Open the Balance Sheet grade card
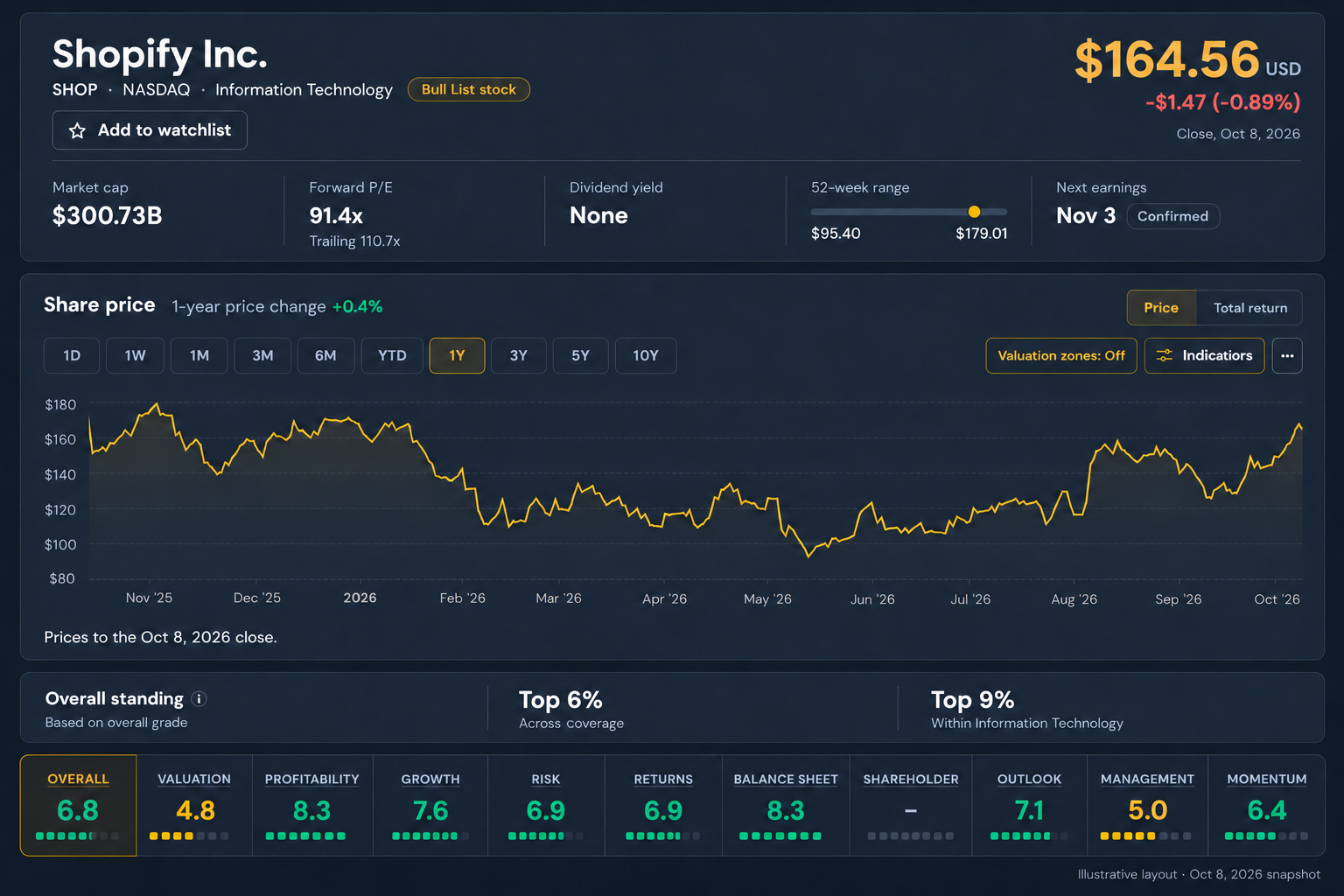Image resolution: width=1344 pixels, height=896 pixels. [786, 806]
